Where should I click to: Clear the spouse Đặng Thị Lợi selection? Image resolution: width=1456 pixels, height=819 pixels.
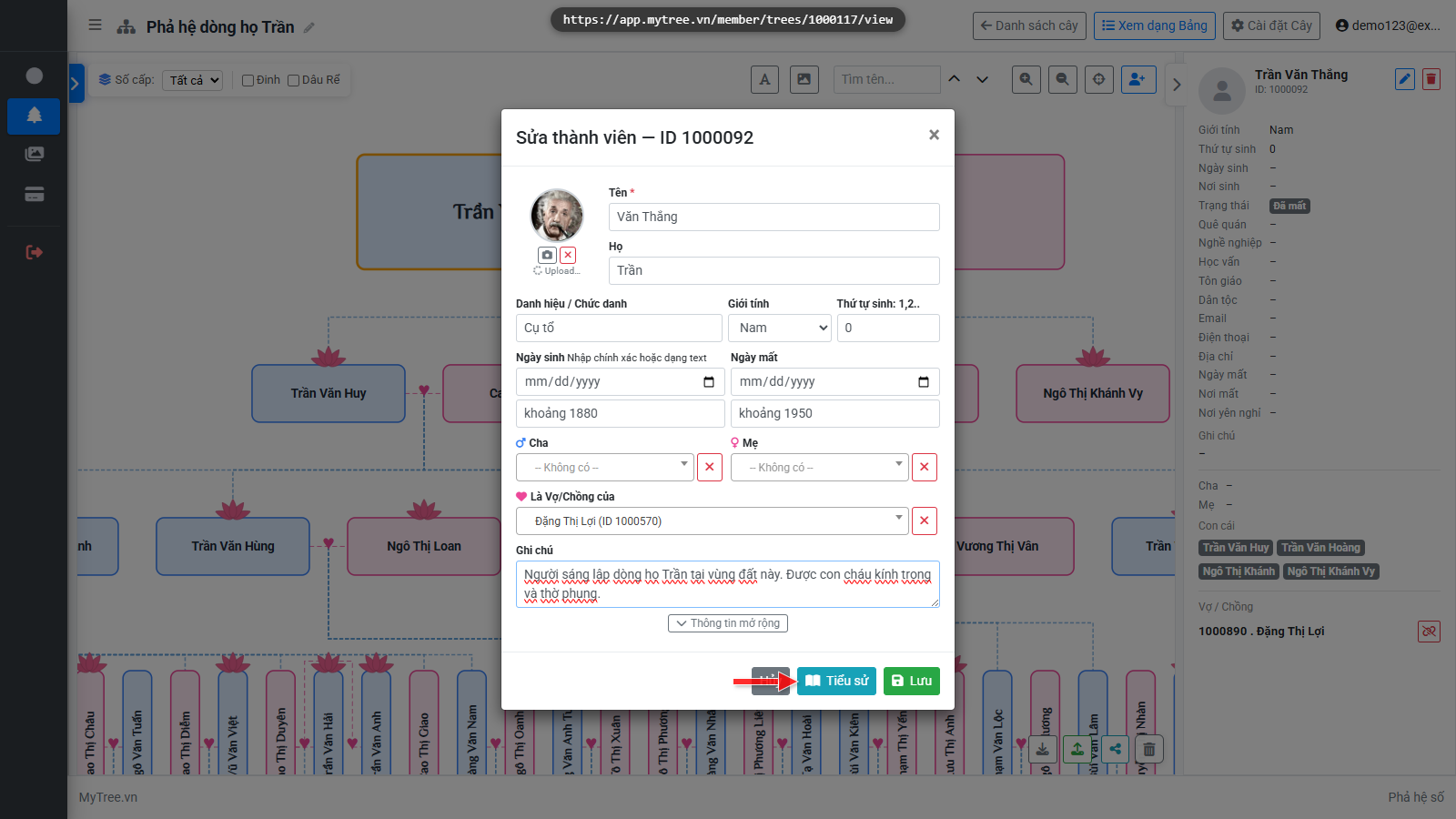tap(925, 521)
